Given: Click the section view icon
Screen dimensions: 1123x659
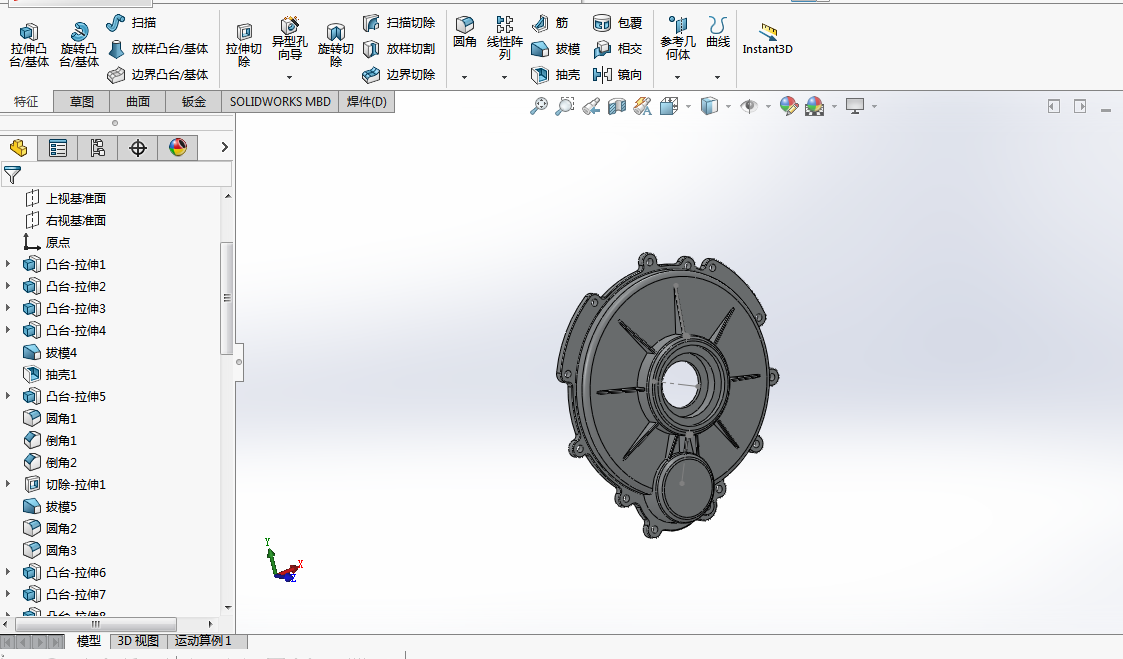Looking at the screenshot, I should (617, 106).
